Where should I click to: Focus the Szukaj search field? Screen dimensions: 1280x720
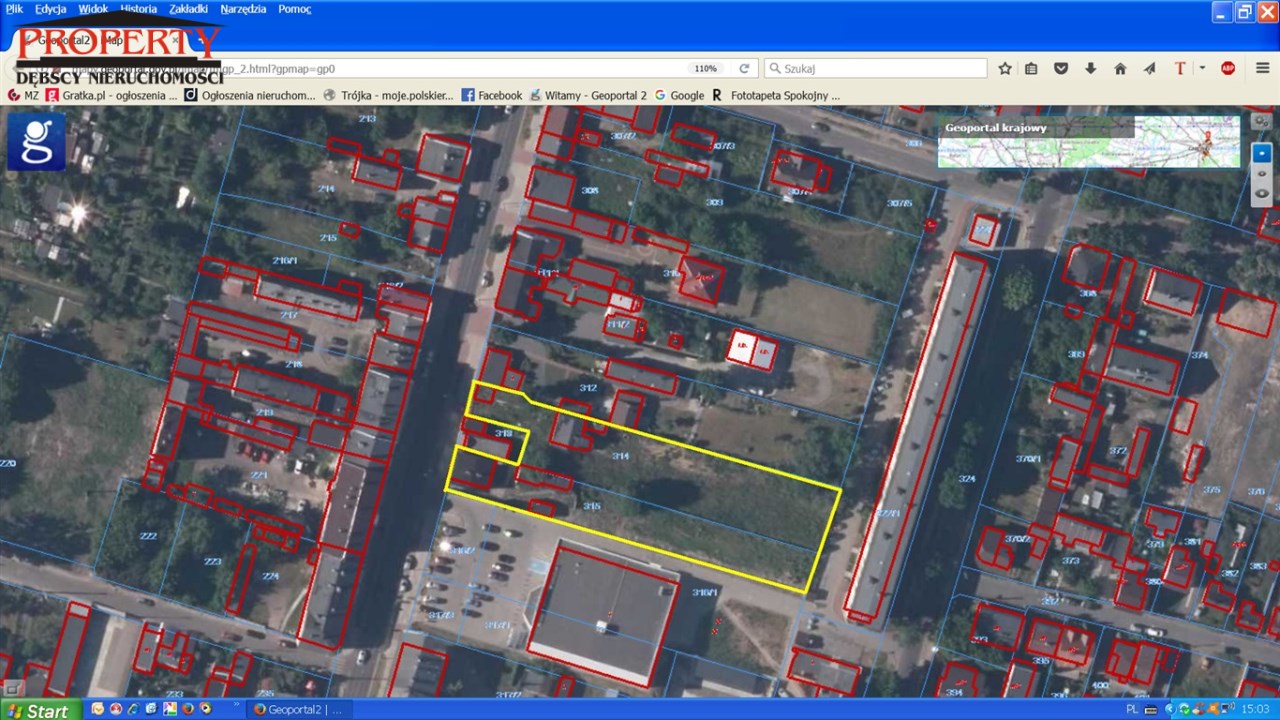876,69
